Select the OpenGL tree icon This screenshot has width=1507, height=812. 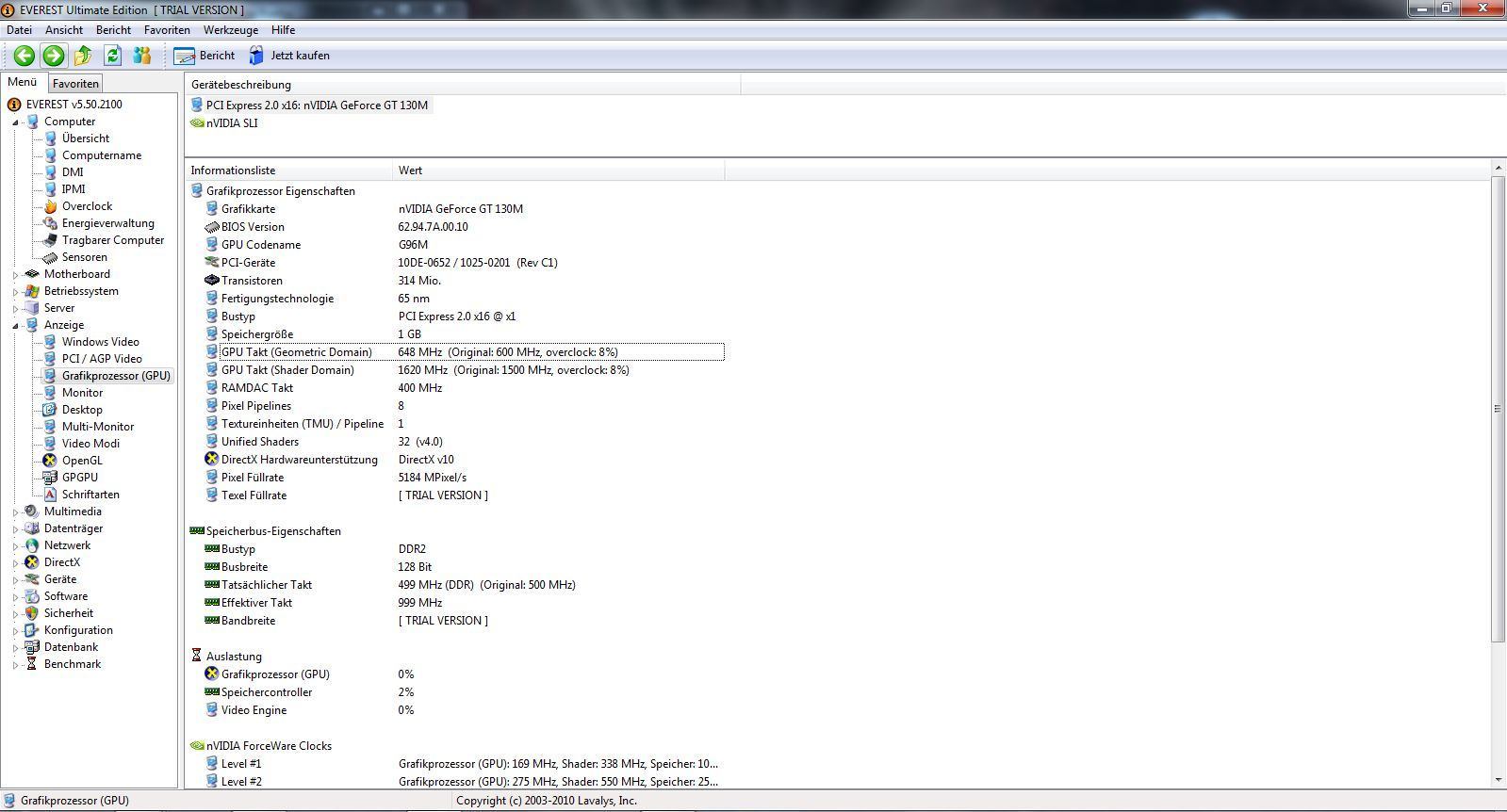(x=50, y=461)
